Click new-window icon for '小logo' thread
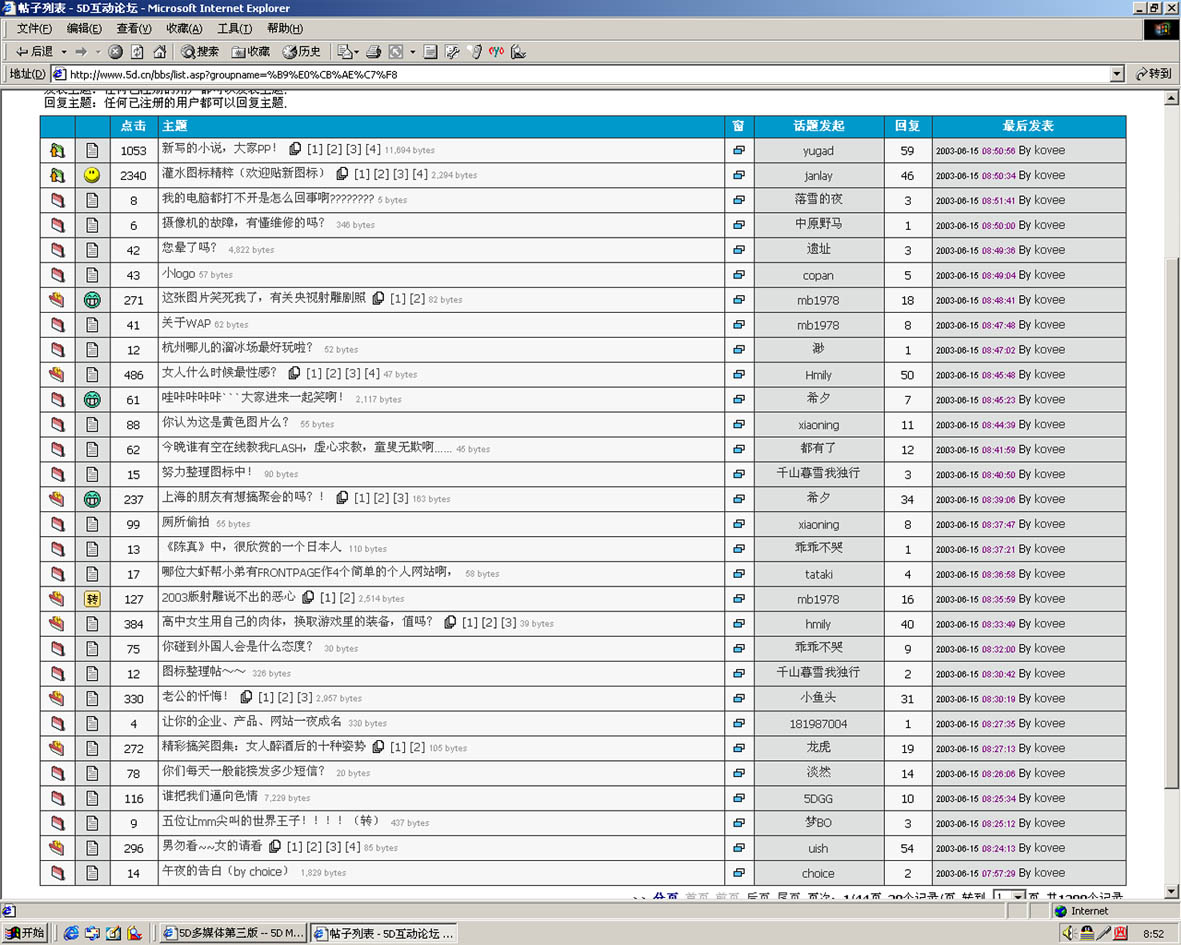This screenshot has height=945, width=1181. (x=739, y=275)
